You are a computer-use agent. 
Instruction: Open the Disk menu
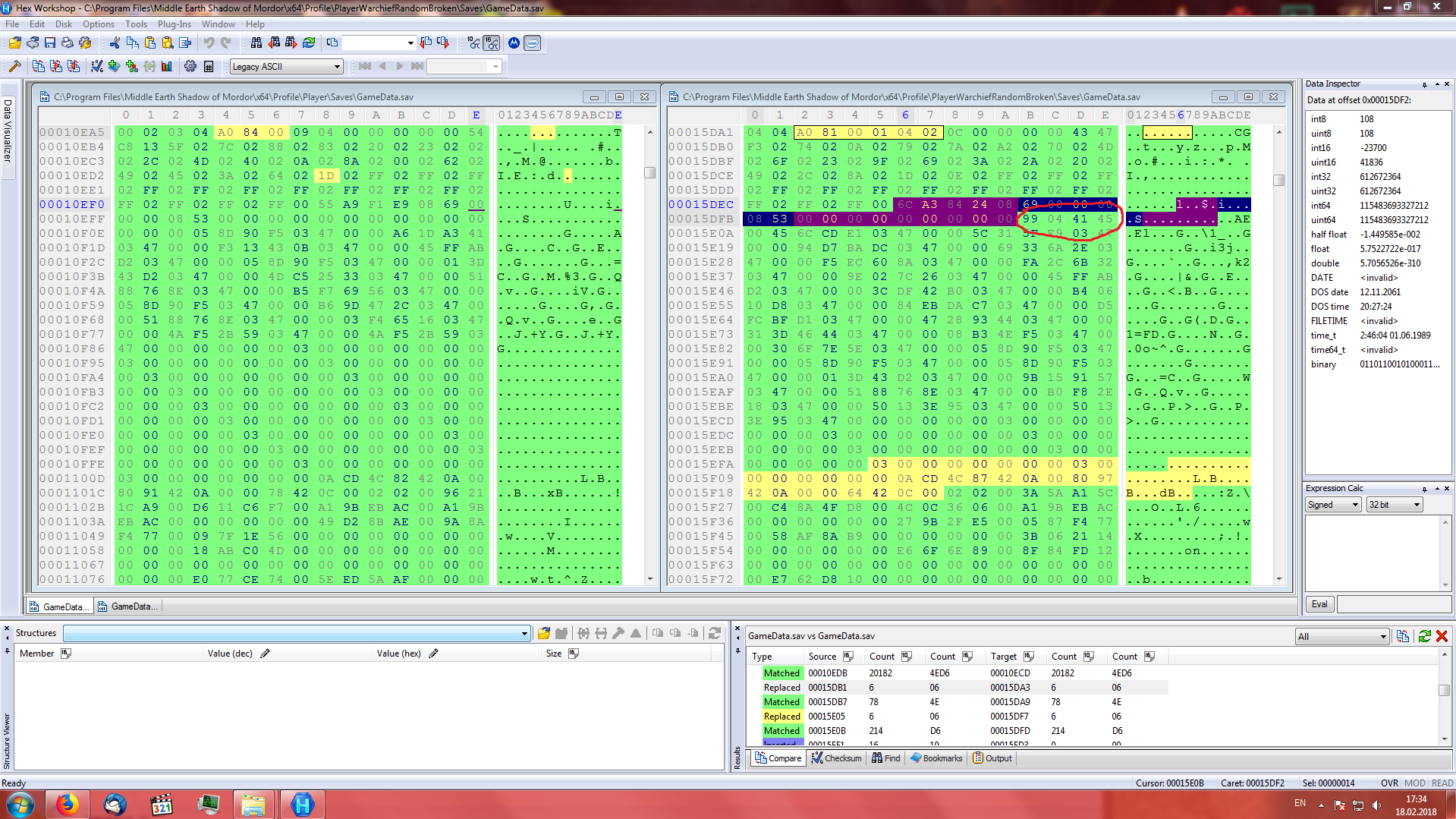pyautogui.click(x=64, y=24)
